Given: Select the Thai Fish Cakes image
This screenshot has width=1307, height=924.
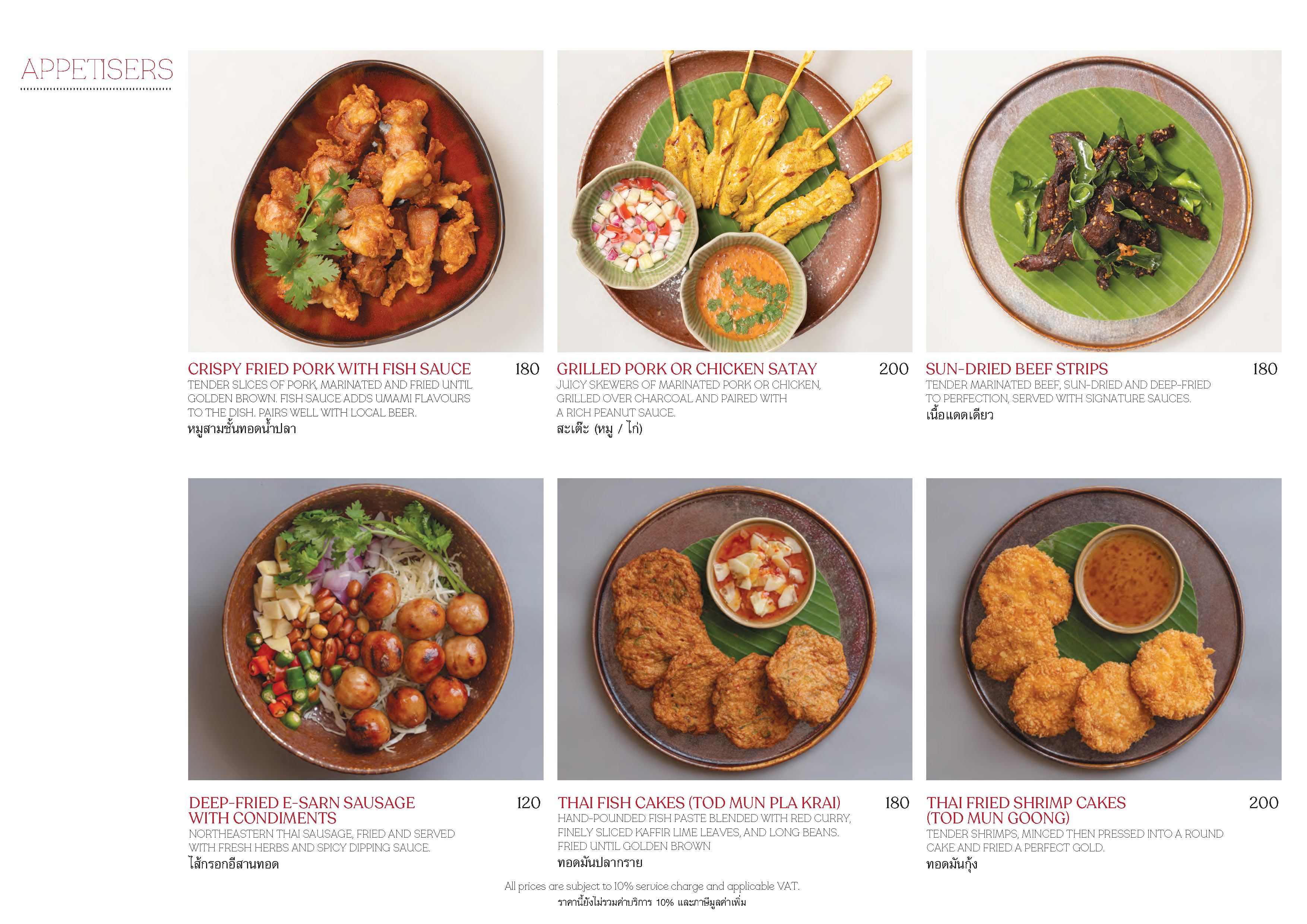Looking at the screenshot, I should [x=734, y=629].
